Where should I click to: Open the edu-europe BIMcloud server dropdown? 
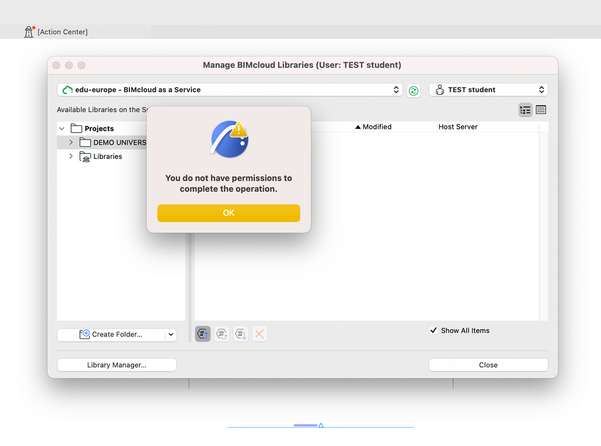[x=230, y=90]
